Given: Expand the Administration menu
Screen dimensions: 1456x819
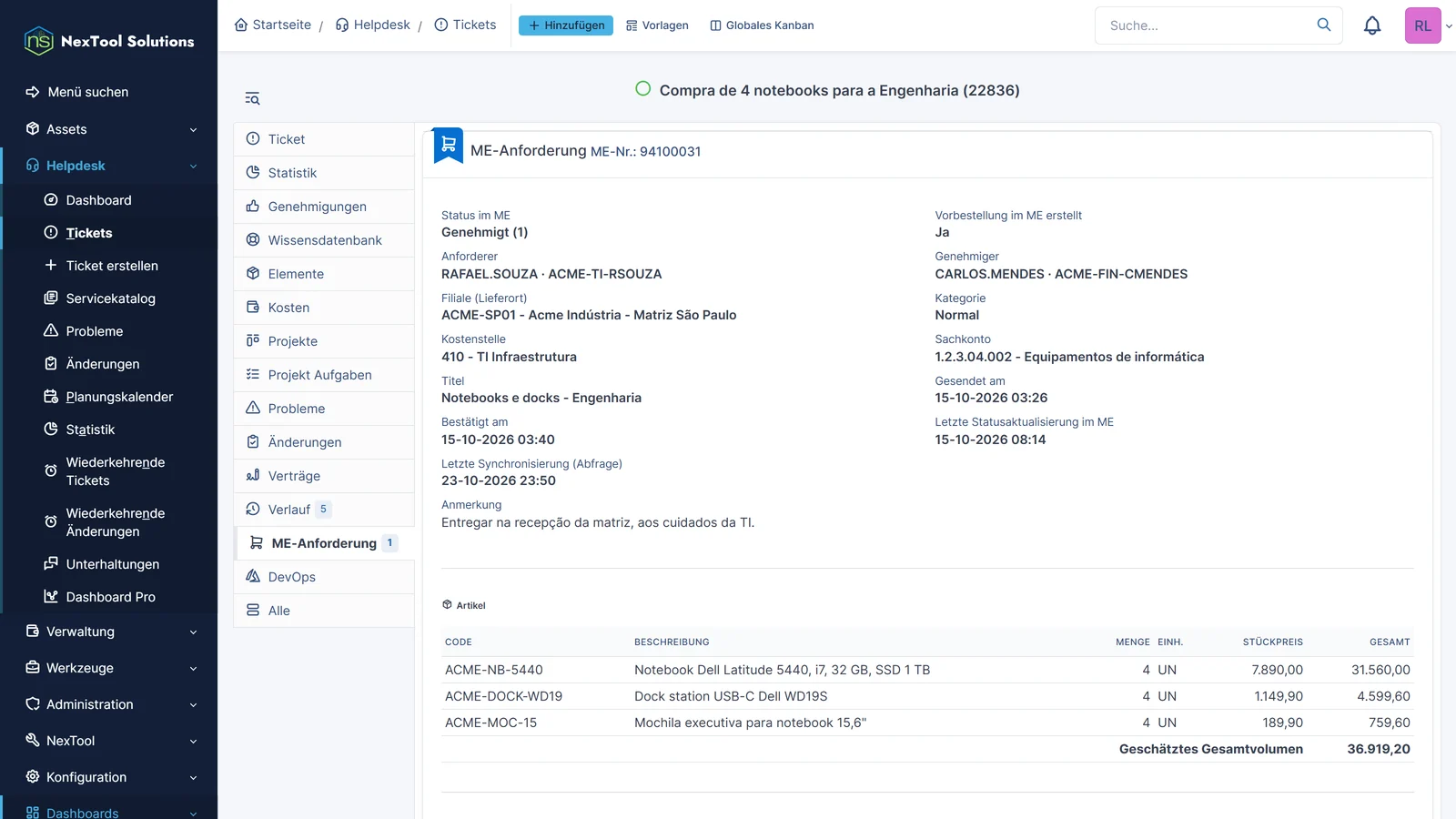Looking at the screenshot, I should tap(109, 704).
